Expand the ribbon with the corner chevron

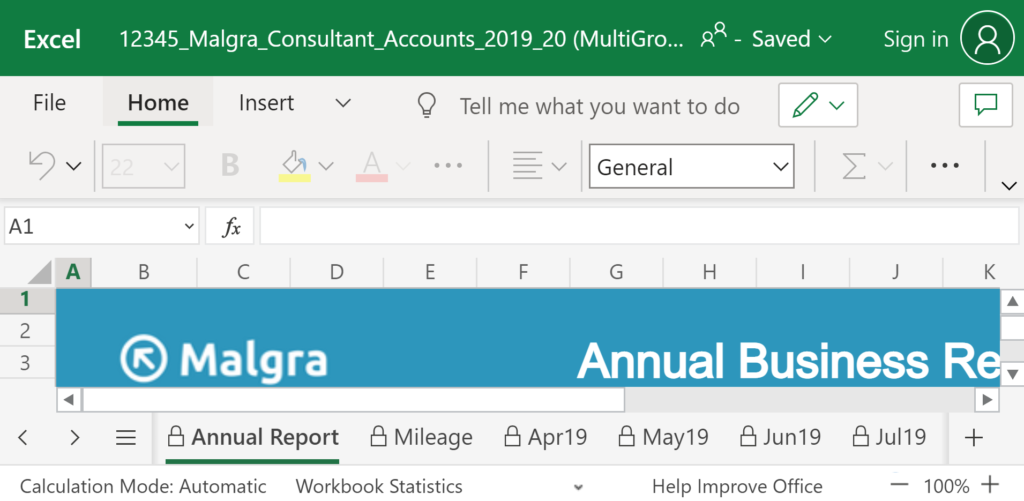click(1009, 186)
